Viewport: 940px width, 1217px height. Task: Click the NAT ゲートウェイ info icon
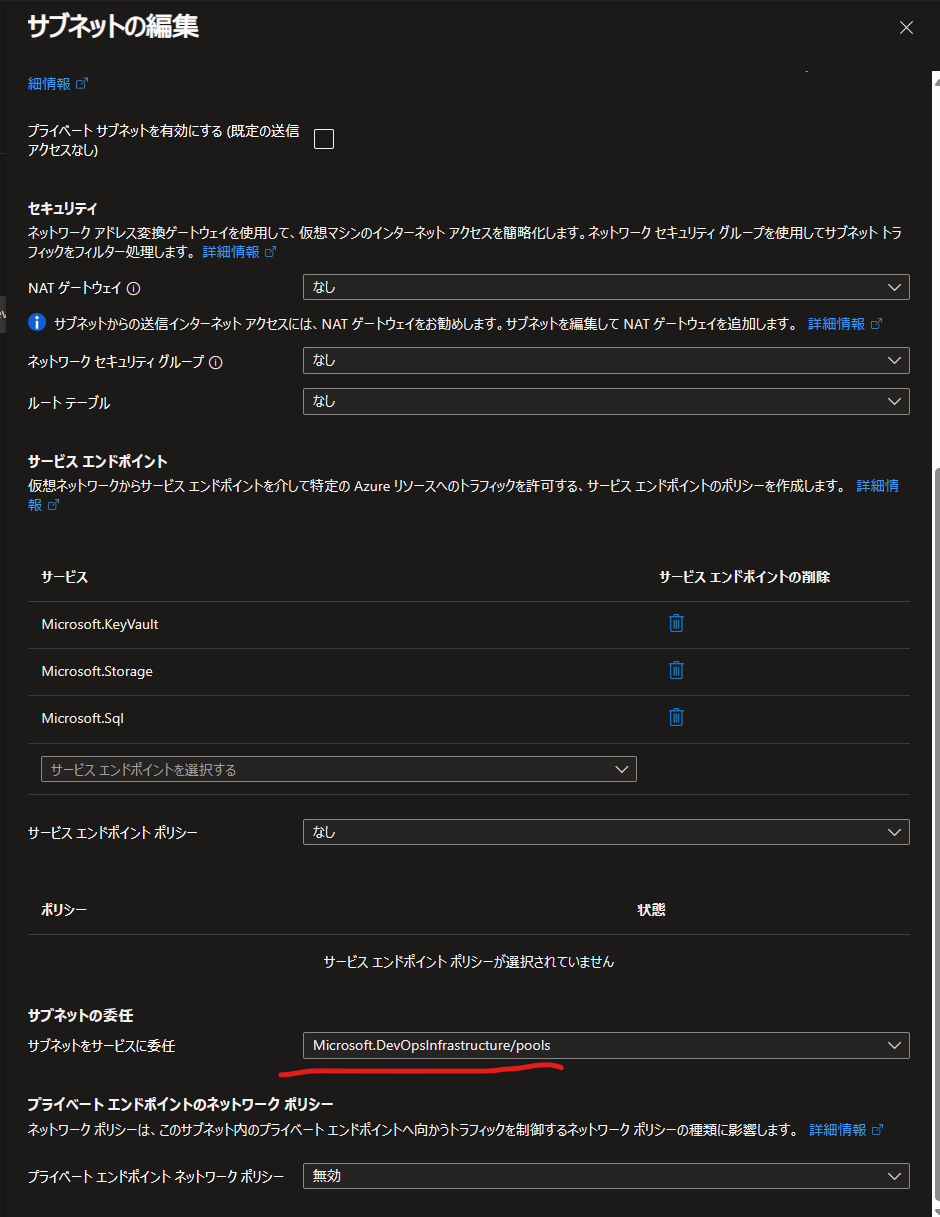click(134, 288)
